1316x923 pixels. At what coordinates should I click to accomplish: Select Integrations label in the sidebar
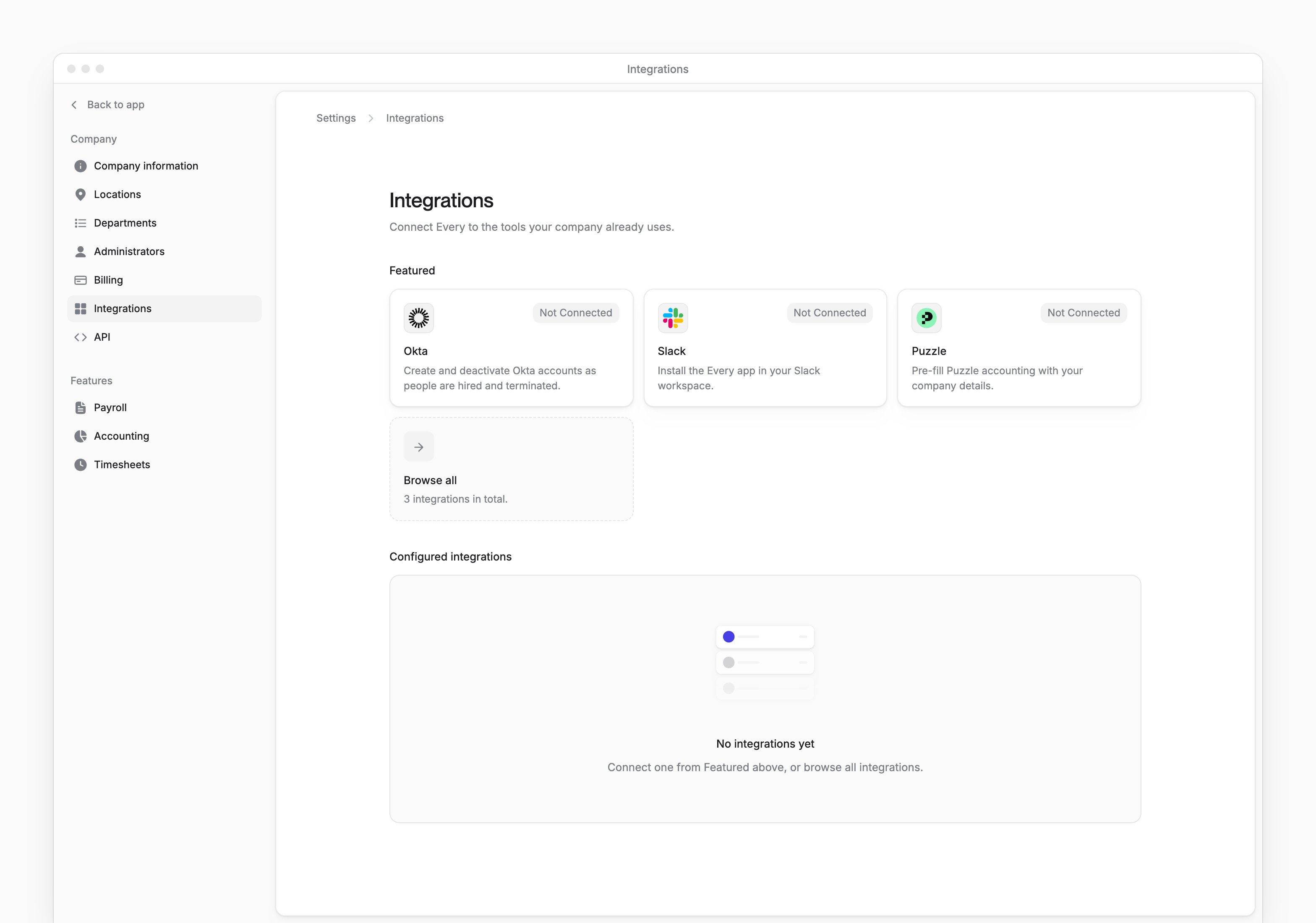coord(123,309)
